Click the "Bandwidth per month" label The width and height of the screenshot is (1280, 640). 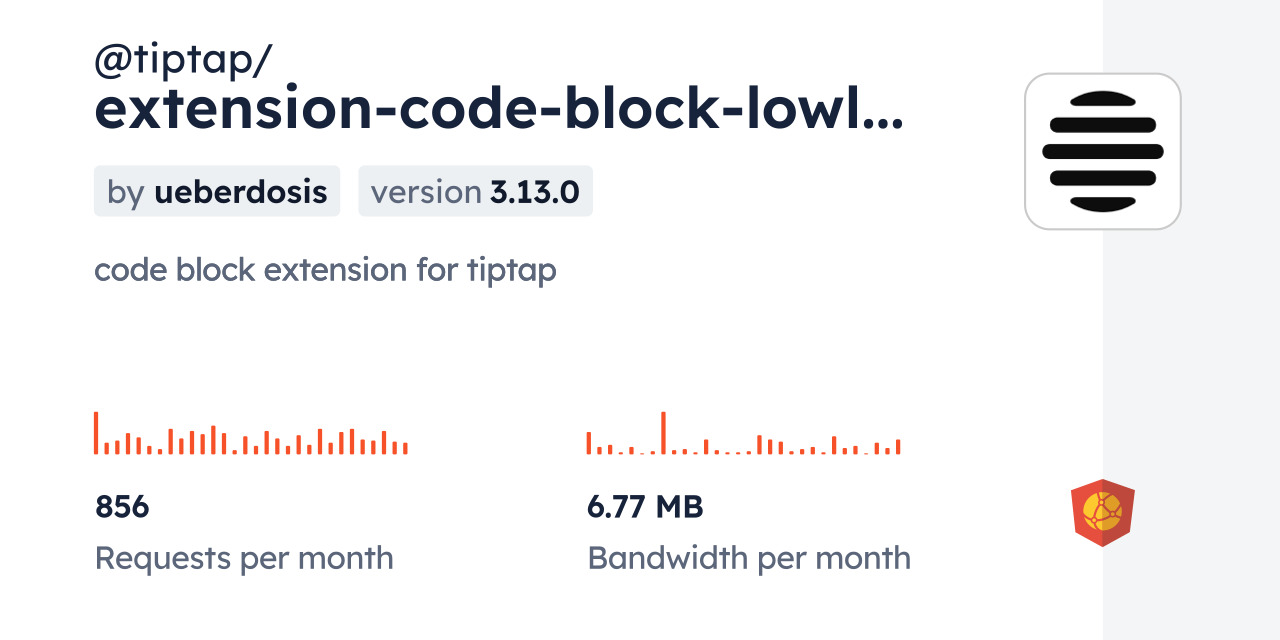point(749,558)
